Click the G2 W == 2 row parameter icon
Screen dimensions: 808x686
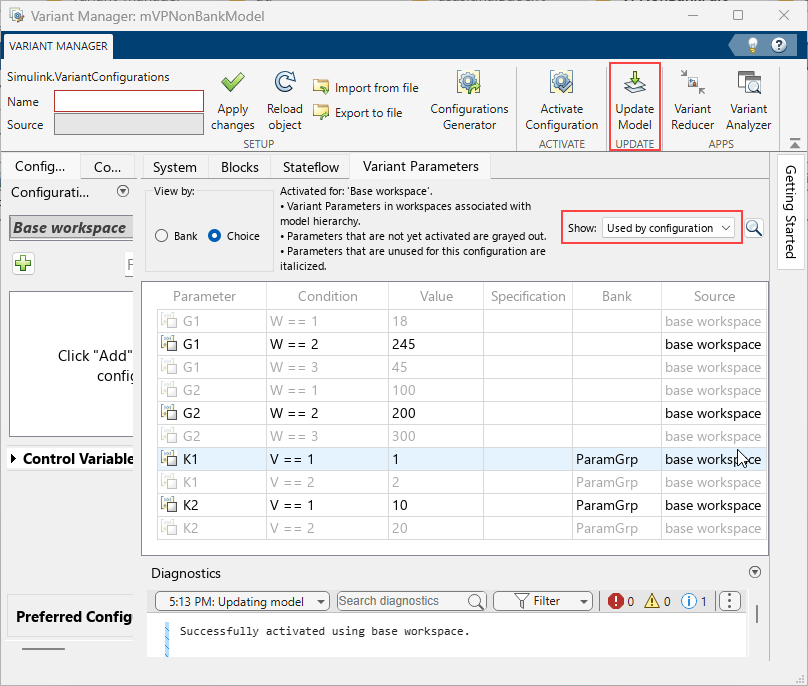pos(169,412)
